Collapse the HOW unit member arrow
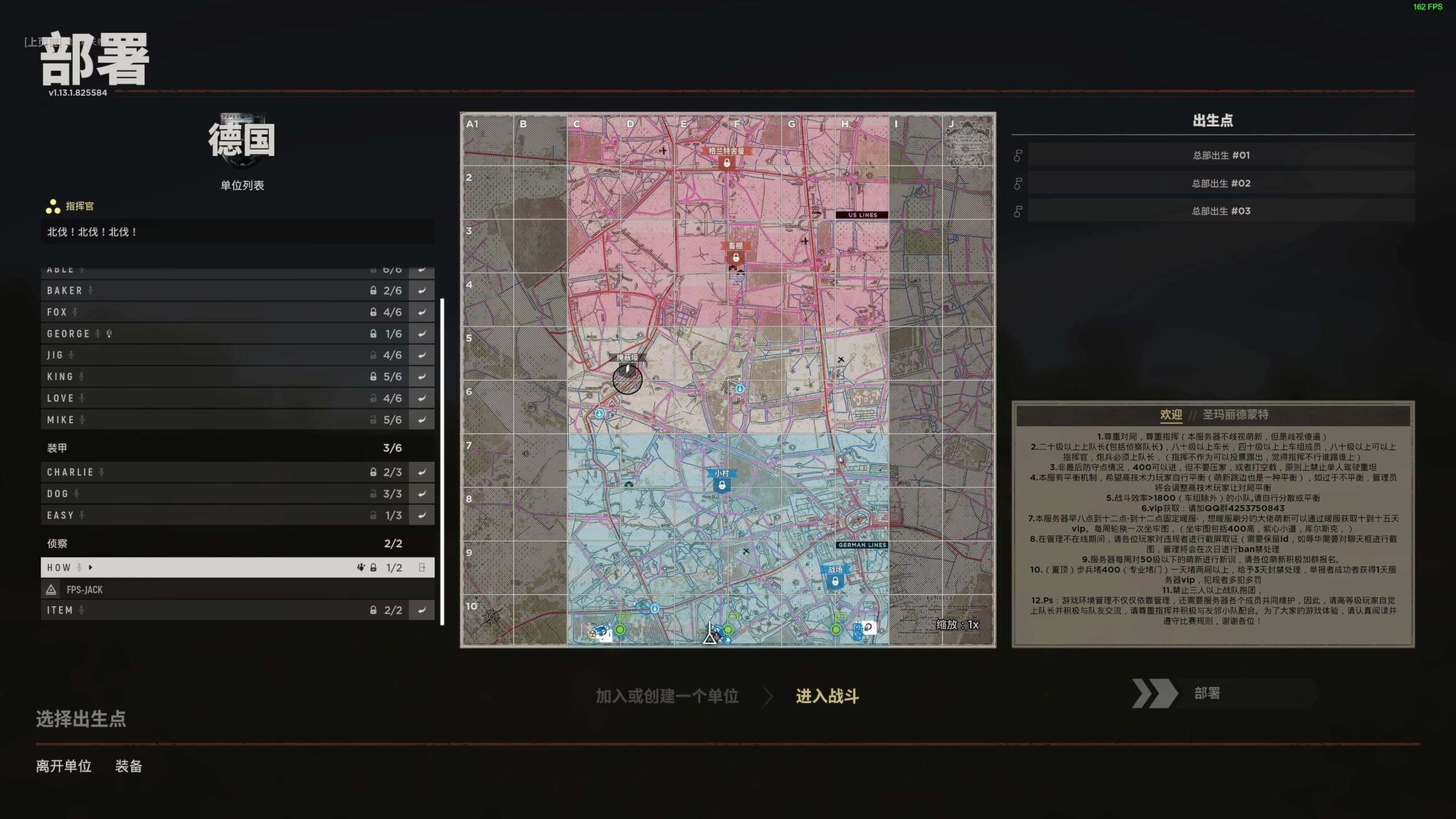The image size is (1456, 819). tap(90, 568)
